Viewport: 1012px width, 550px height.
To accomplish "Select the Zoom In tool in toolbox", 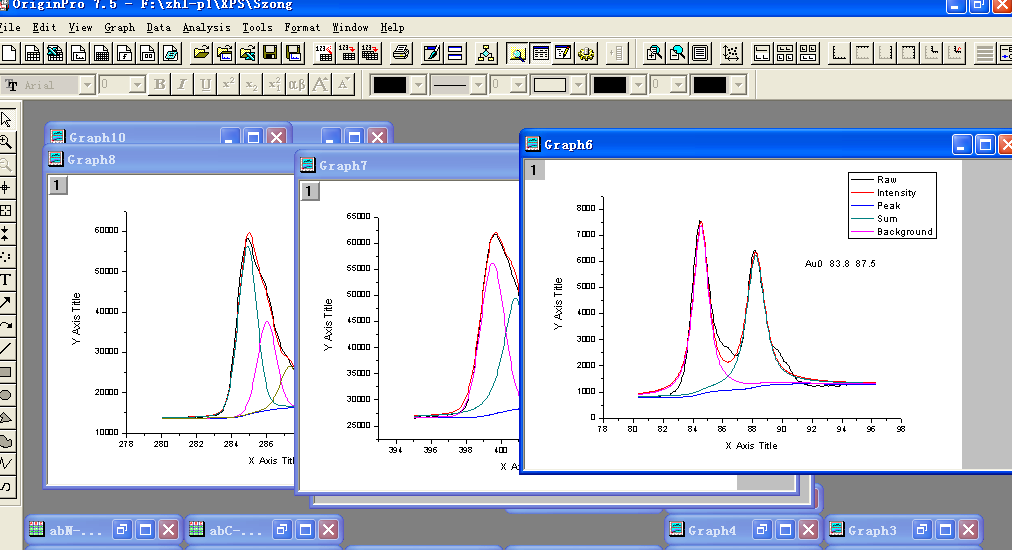I will point(6,142).
